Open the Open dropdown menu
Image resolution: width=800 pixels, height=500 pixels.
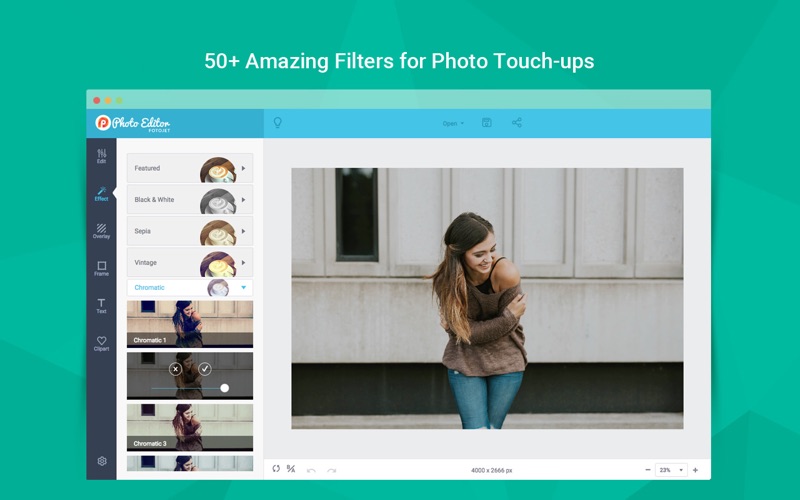click(x=453, y=123)
